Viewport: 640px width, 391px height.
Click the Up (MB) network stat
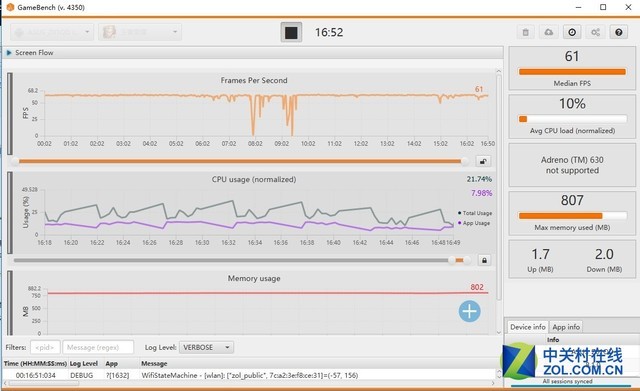pyautogui.click(x=540, y=260)
